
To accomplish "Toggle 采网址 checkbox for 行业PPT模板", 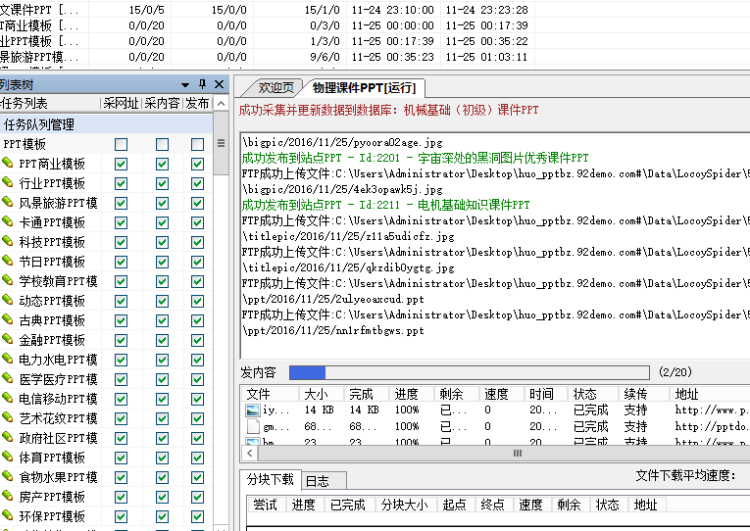I will click(x=121, y=184).
